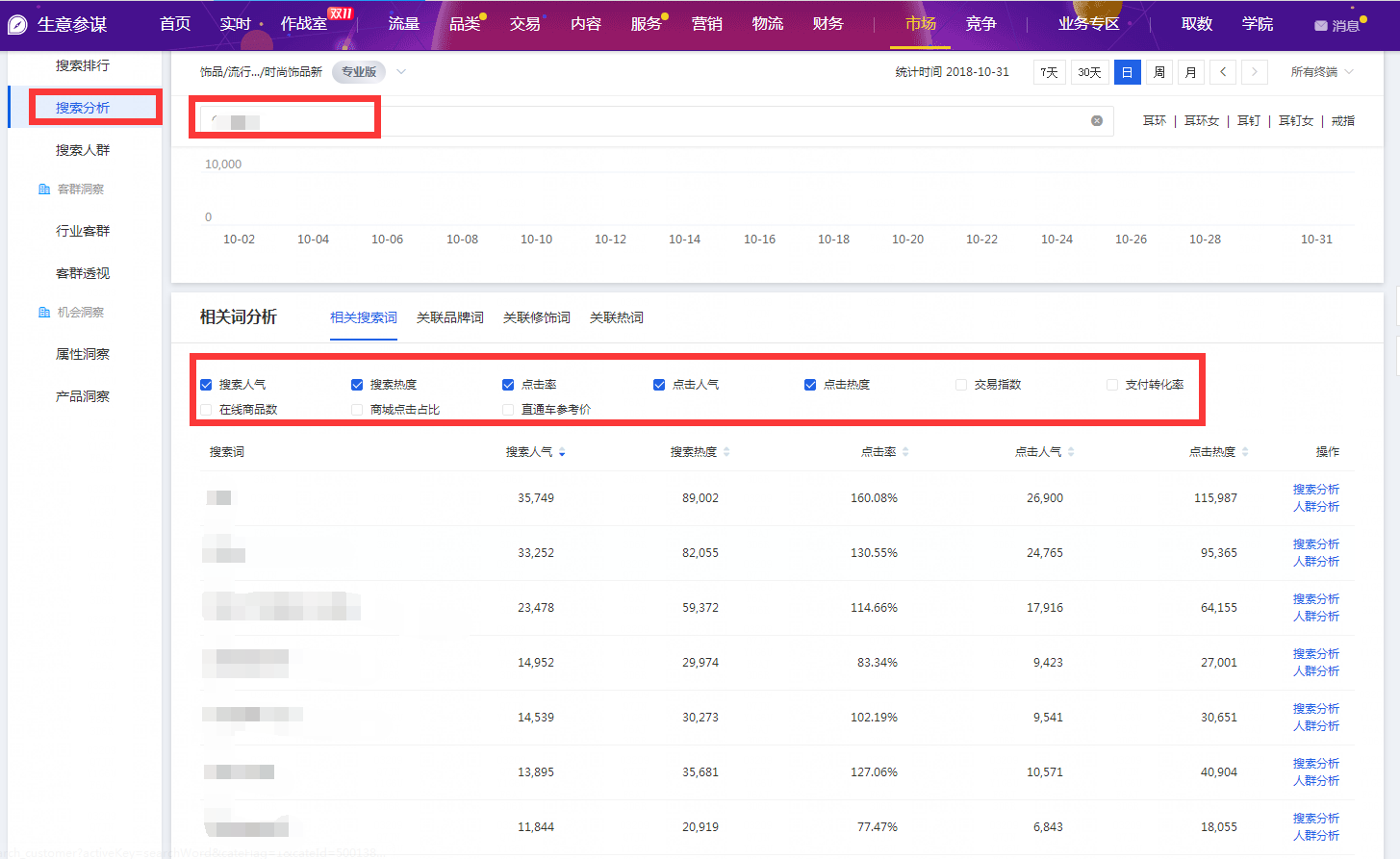Switch to the 相关搜索词 tab

coord(364,317)
